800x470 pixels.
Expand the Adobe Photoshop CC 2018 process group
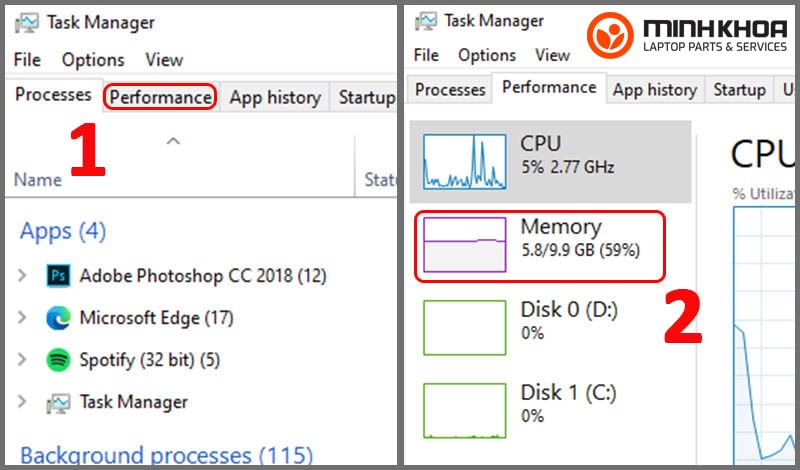click(x=22, y=276)
